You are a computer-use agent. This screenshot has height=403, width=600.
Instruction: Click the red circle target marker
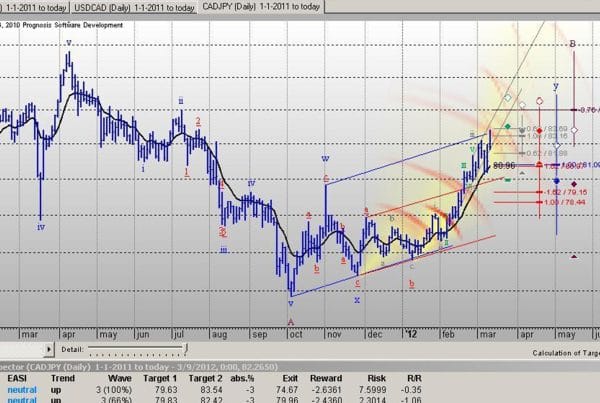pyautogui.click(x=539, y=101)
